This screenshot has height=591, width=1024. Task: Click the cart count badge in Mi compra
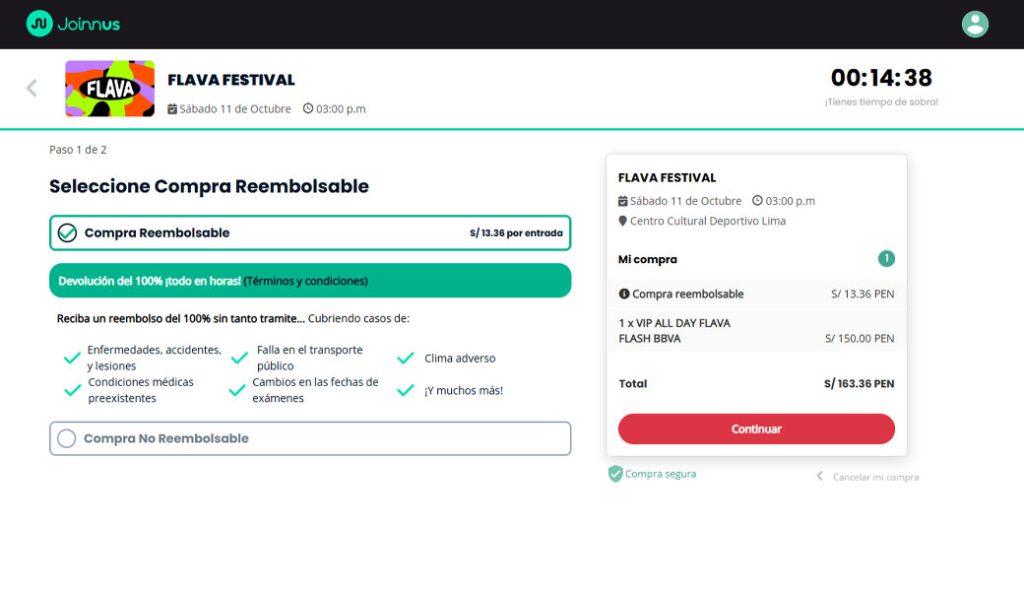[x=886, y=259]
